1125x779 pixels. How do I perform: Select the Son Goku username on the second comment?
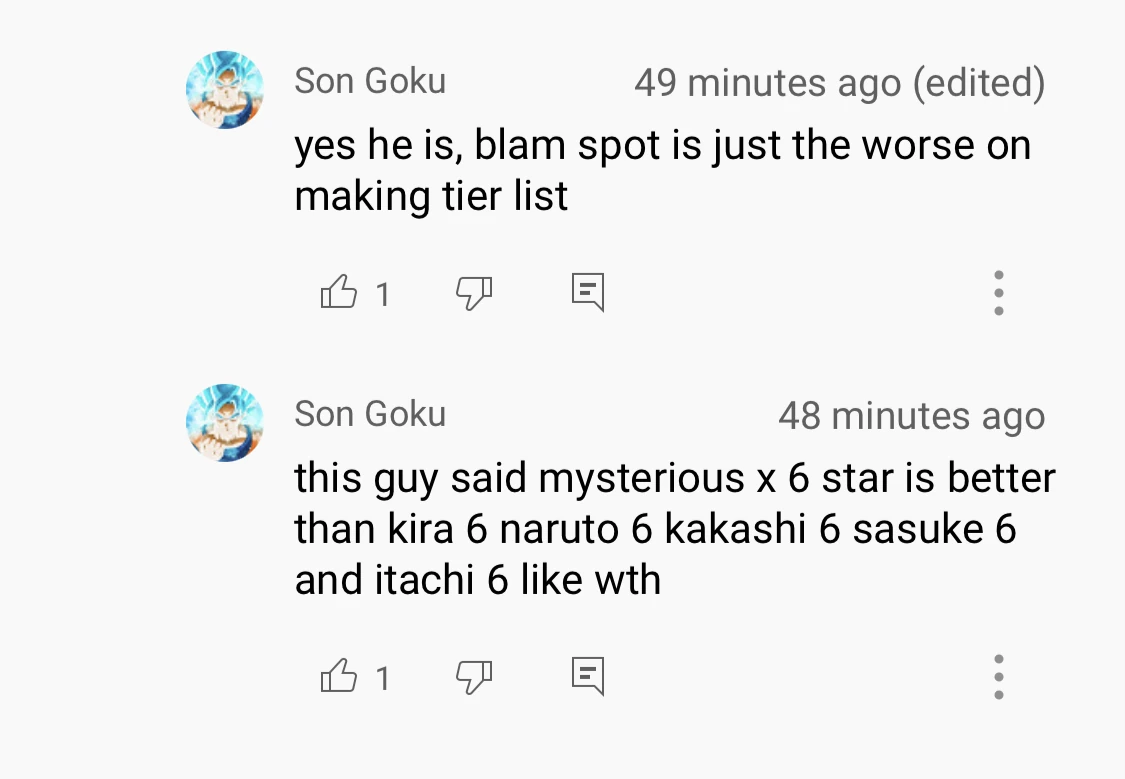tap(370, 414)
